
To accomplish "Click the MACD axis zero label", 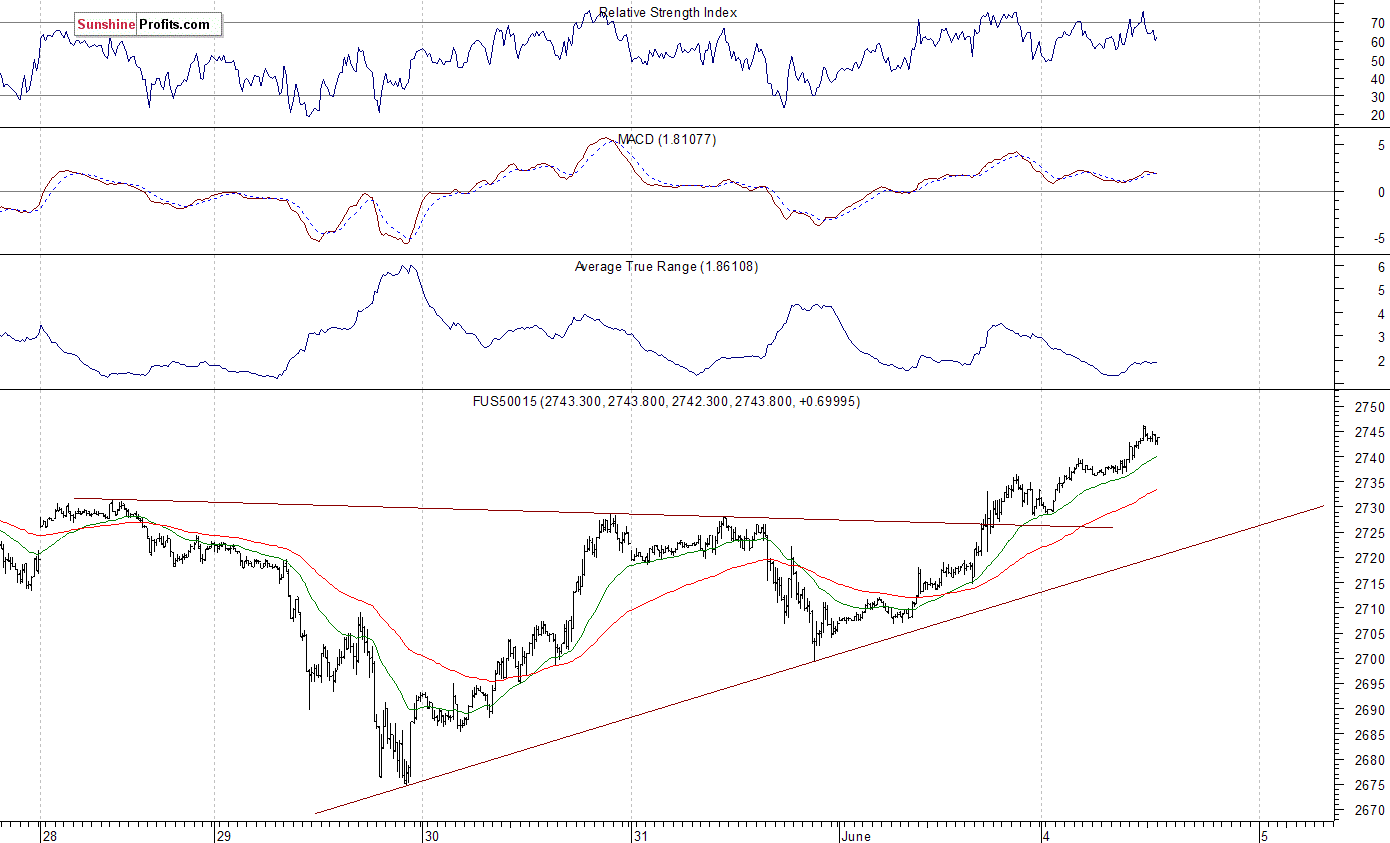I will [x=1381, y=192].
